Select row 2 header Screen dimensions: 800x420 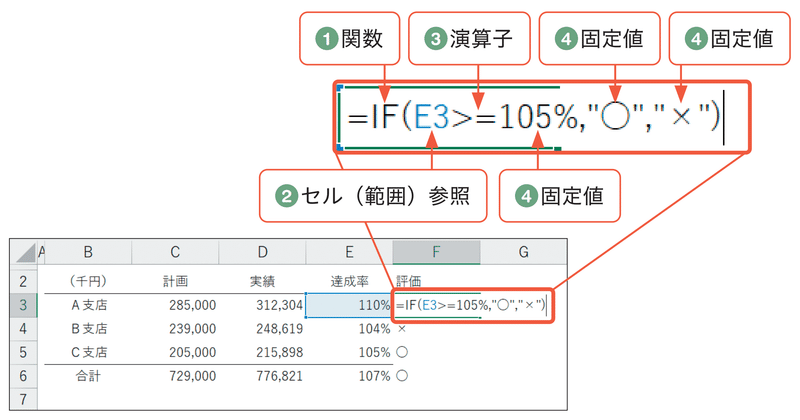click(23, 281)
